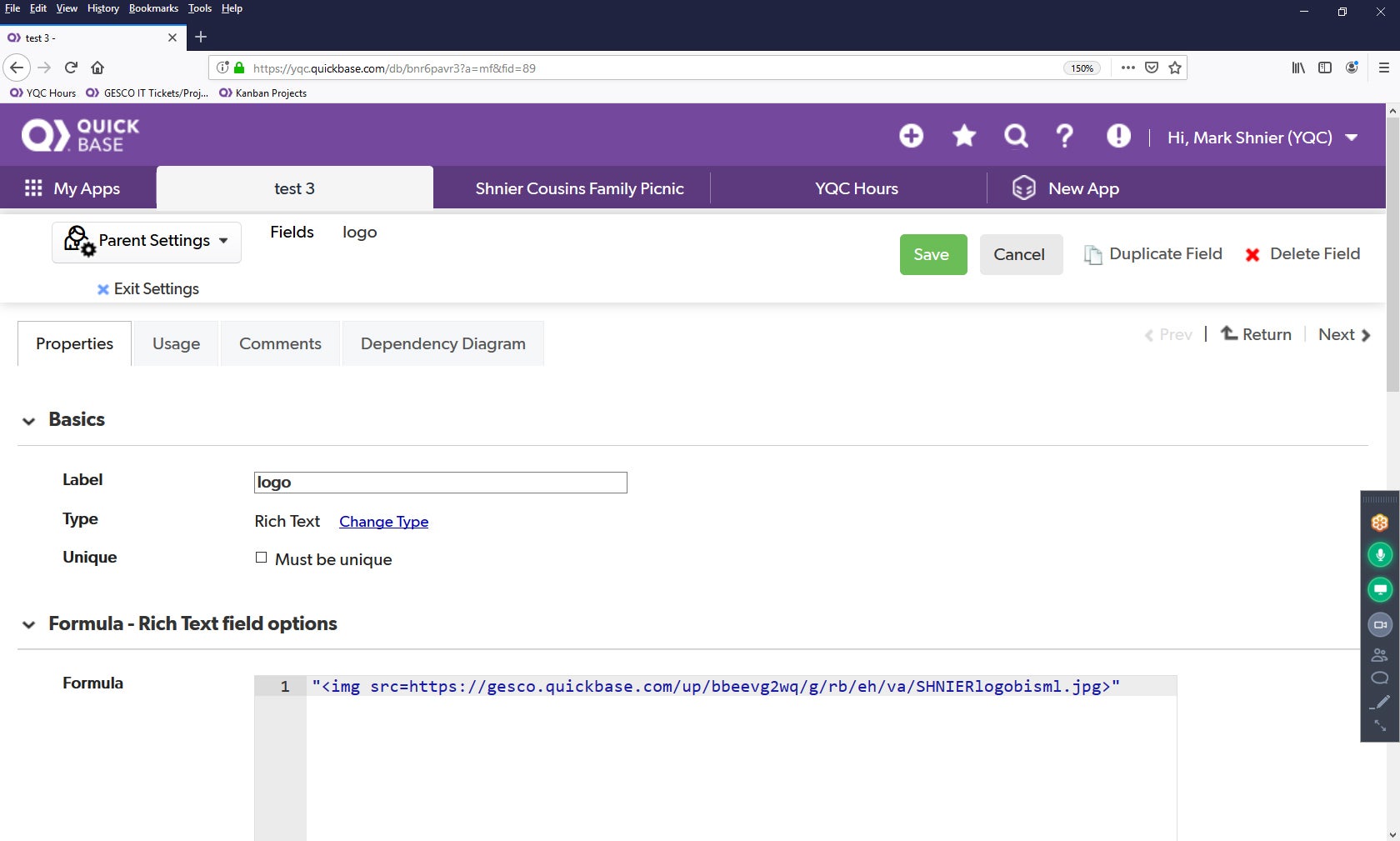
Task: Open the Shnier Cousins Family Picnic tab
Action: tap(579, 188)
